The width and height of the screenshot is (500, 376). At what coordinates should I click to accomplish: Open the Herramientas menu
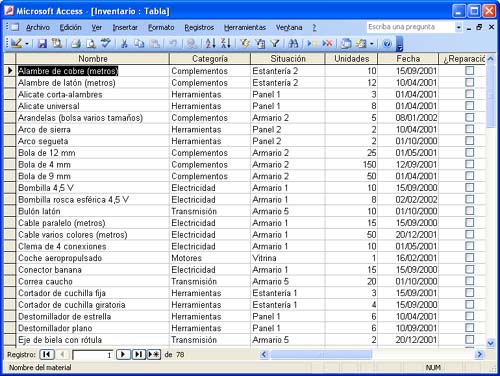tap(245, 27)
